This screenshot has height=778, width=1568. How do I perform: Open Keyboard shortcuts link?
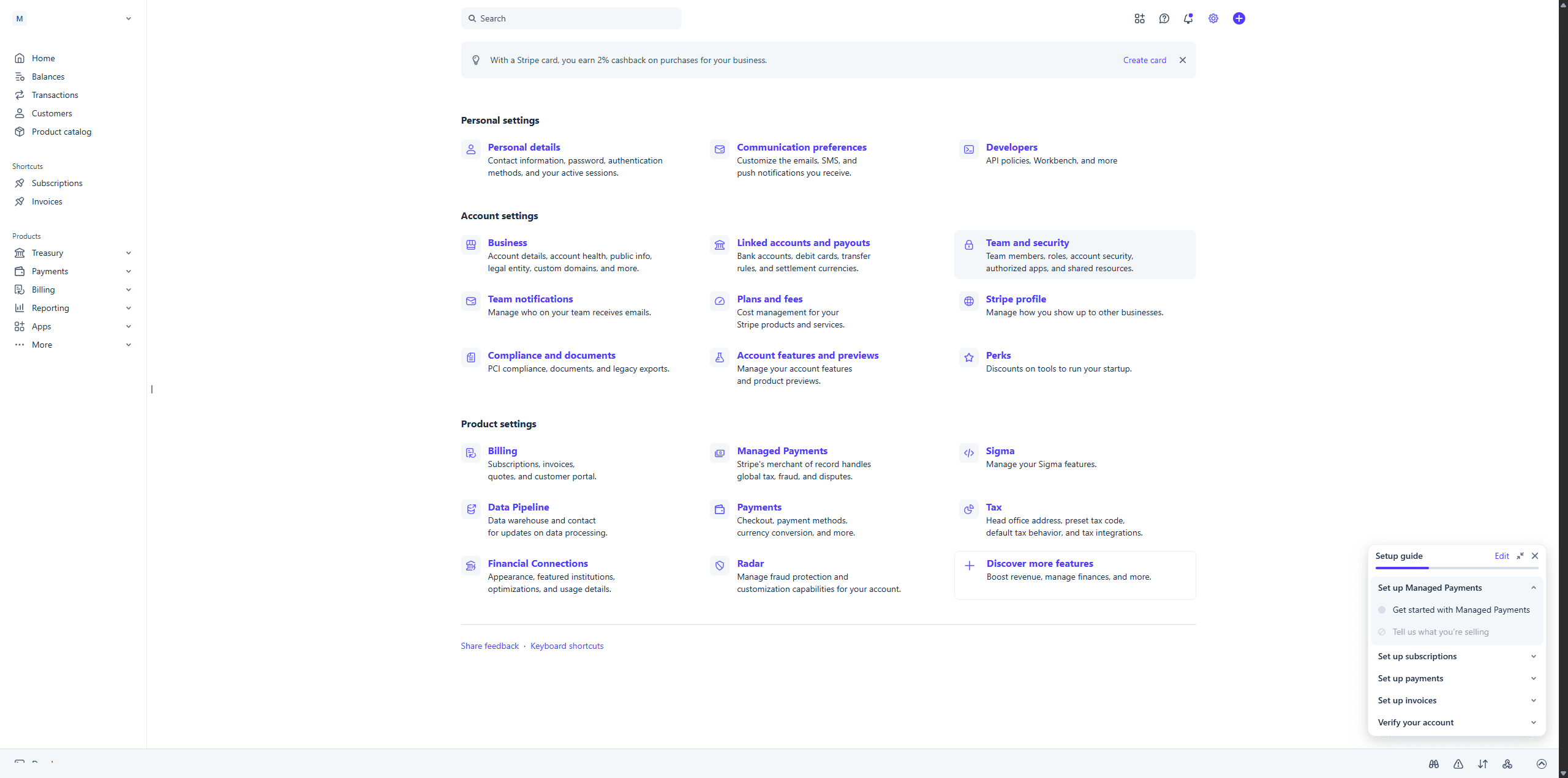tap(567, 646)
